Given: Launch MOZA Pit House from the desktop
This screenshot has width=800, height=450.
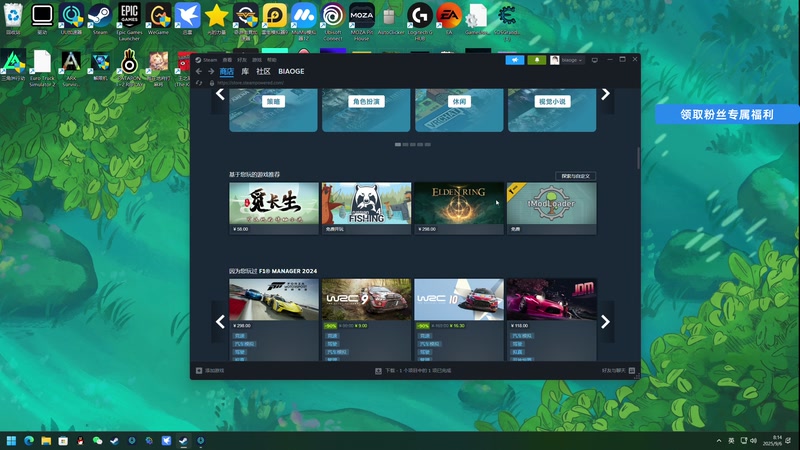Looking at the screenshot, I should coord(362,21).
